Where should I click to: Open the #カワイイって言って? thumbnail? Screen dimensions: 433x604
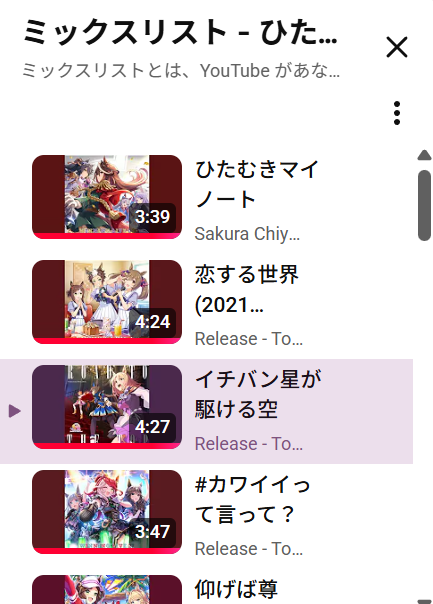107,512
